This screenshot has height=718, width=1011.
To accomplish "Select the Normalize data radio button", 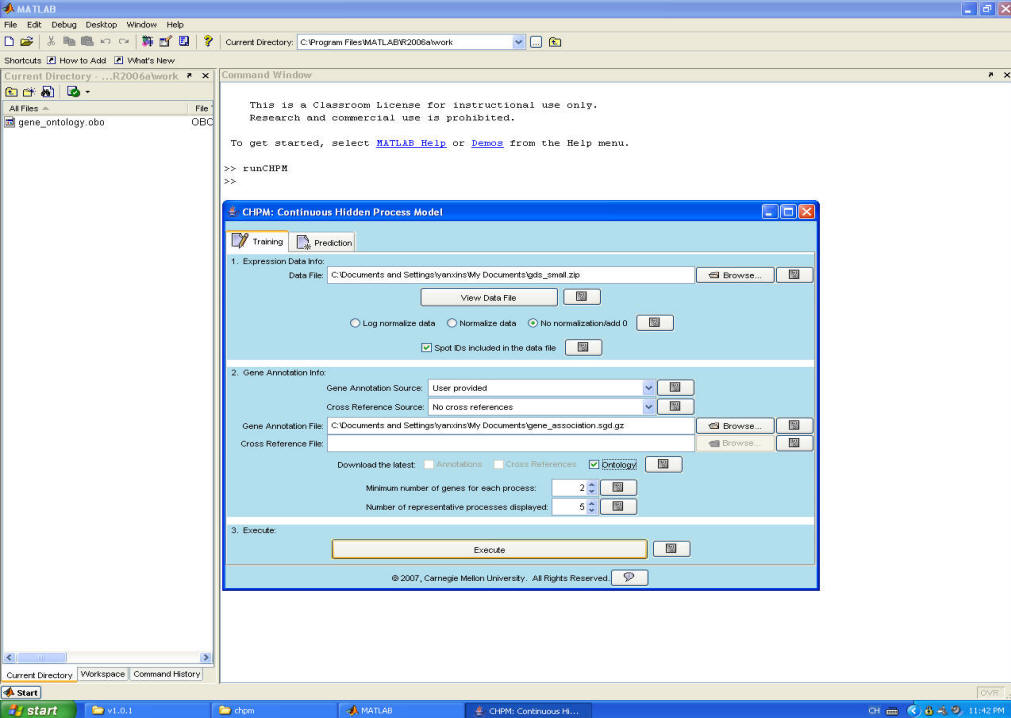I will click(452, 323).
